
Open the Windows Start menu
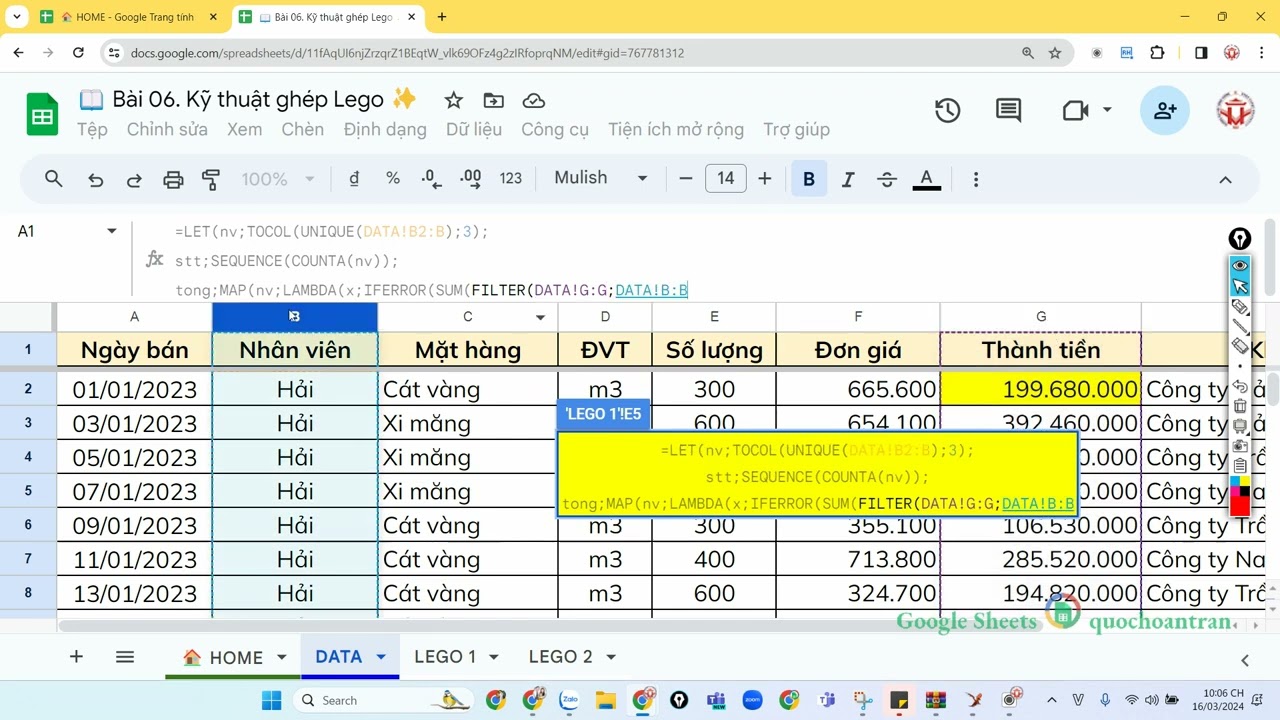tap(271, 700)
